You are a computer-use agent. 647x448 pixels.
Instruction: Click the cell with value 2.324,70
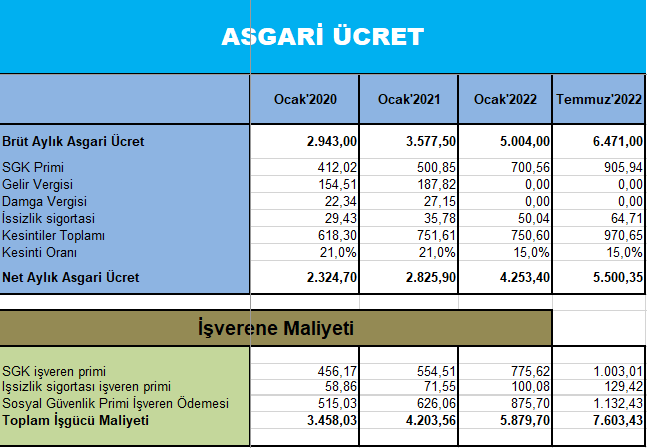coord(305,277)
